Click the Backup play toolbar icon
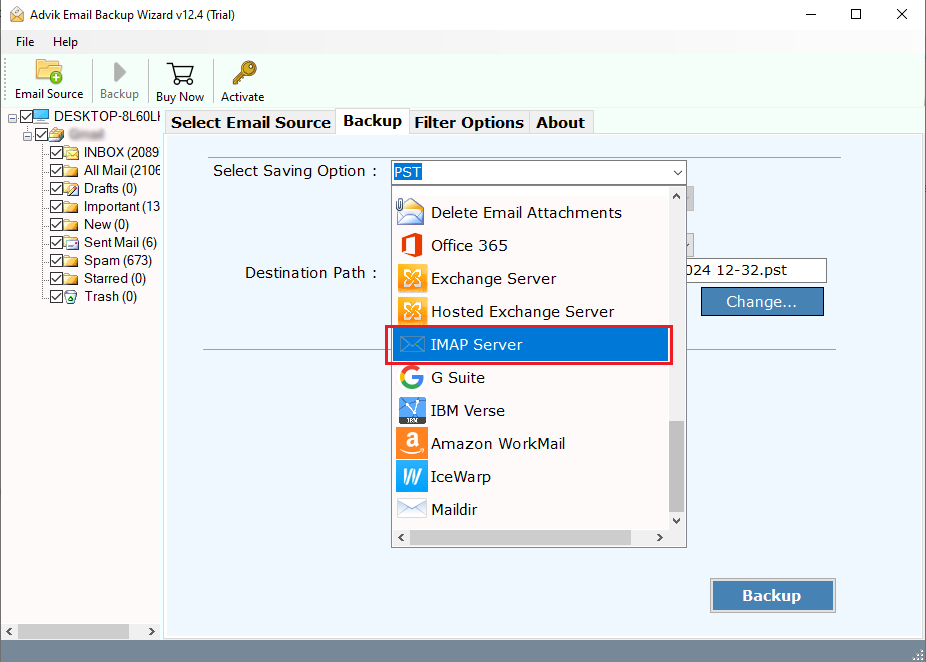Screen dimensions: 926x662 click(119, 72)
